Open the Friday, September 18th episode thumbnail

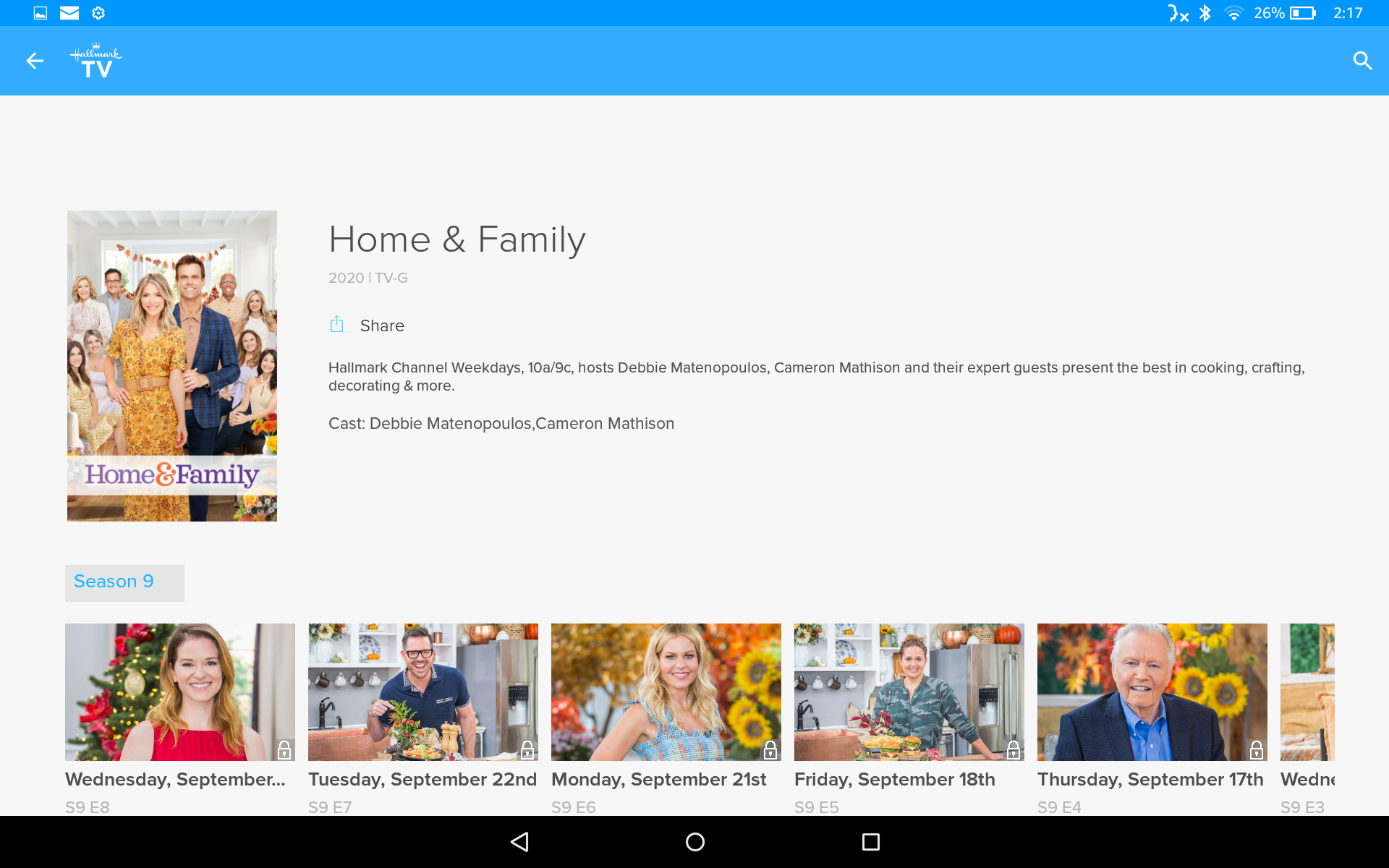pyautogui.click(x=909, y=692)
